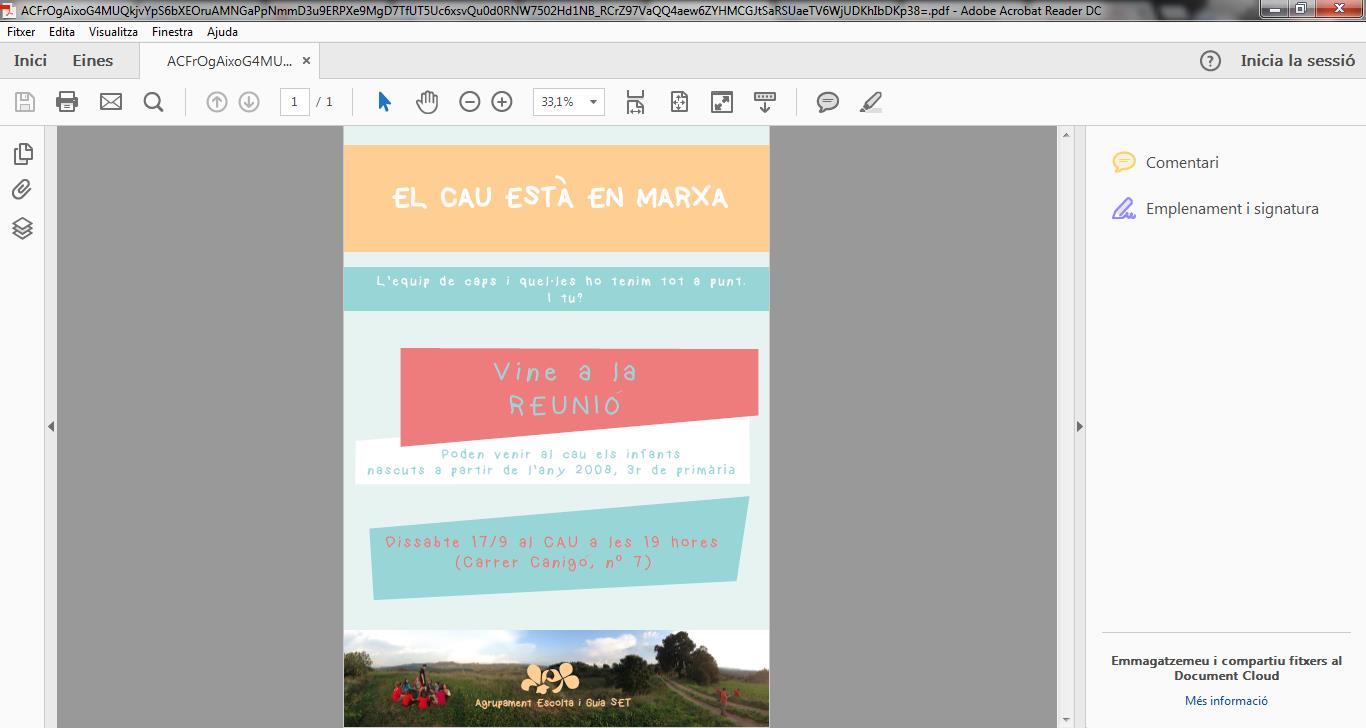
Task: Open the Attachments paperclip panel
Action: tap(23, 190)
